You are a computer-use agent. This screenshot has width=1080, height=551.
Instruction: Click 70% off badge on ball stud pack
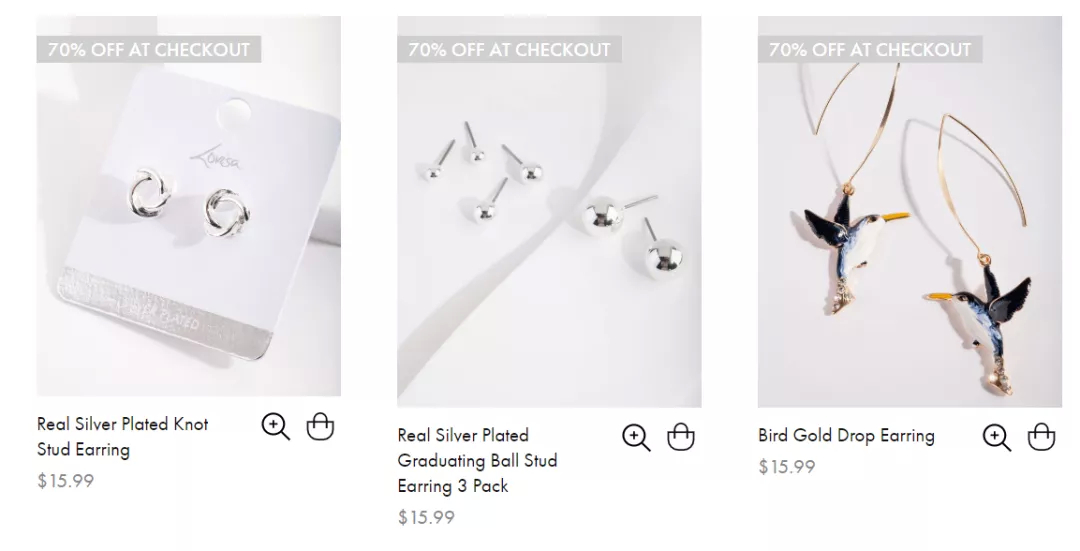click(509, 50)
